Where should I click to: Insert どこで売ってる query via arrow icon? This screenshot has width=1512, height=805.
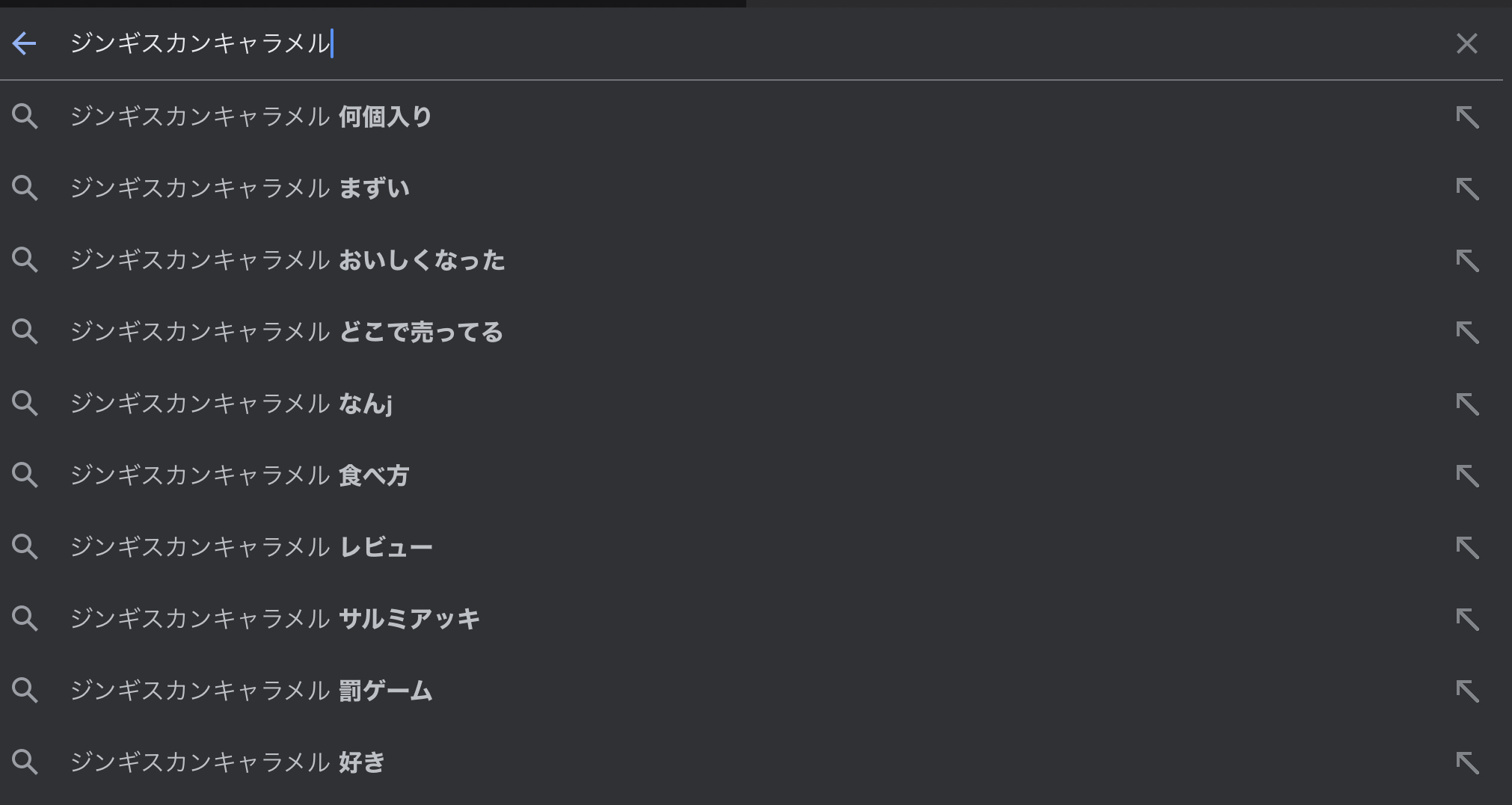tap(1467, 332)
